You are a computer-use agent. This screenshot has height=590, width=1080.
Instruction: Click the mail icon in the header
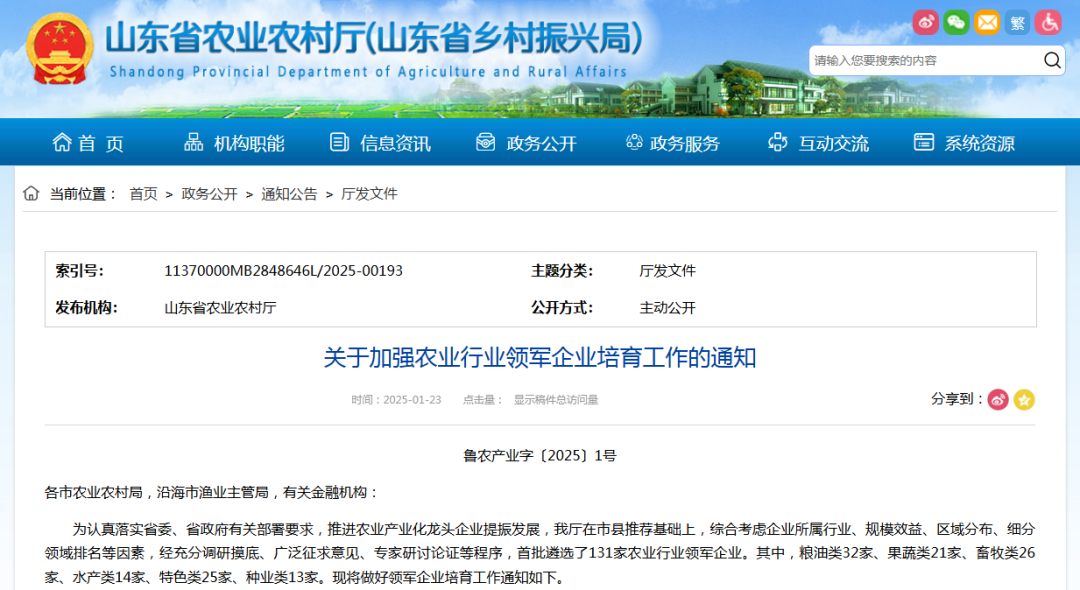(988, 22)
